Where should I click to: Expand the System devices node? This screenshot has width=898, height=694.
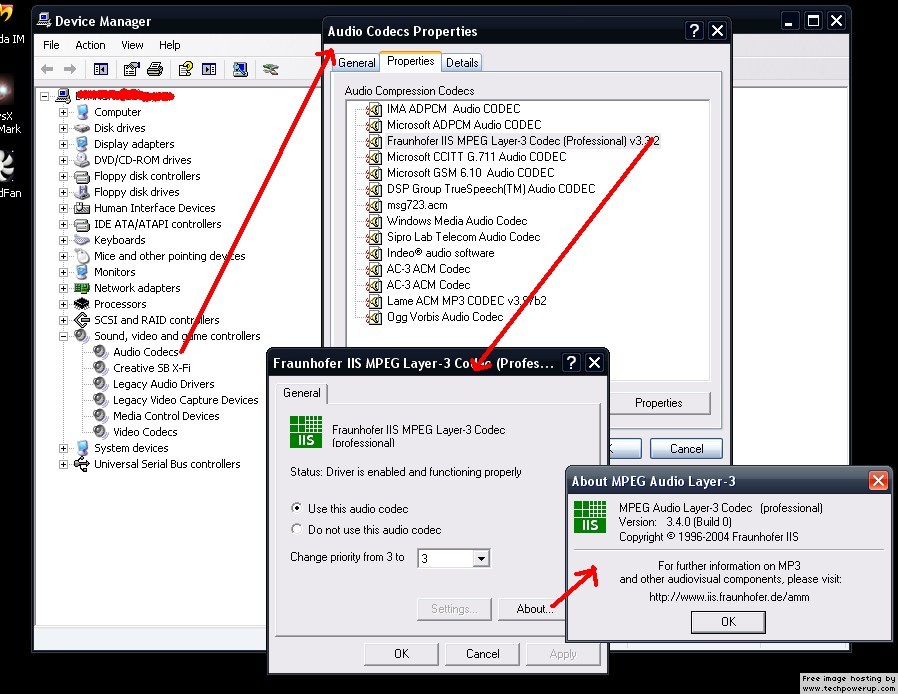point(64,448)
